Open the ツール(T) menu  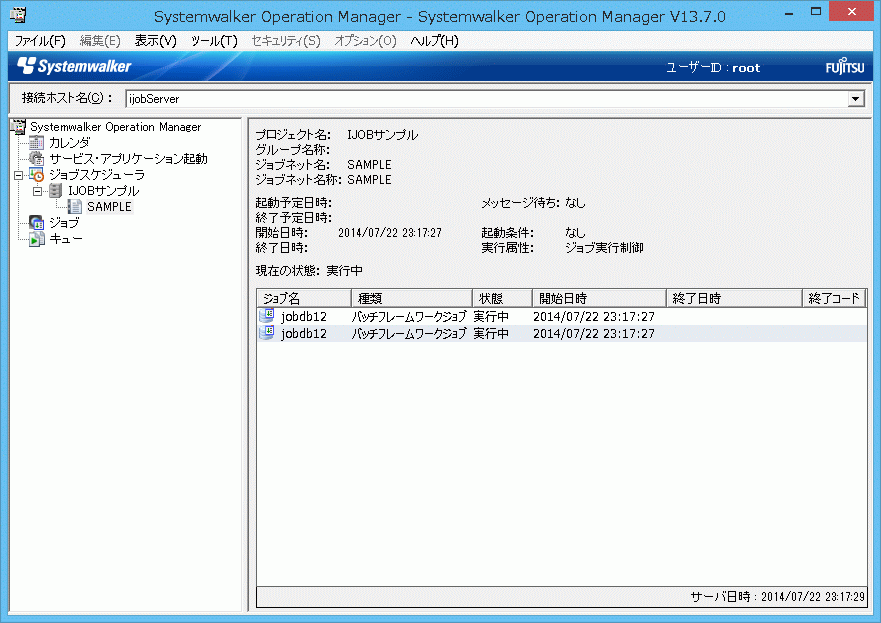pos(214,41)
